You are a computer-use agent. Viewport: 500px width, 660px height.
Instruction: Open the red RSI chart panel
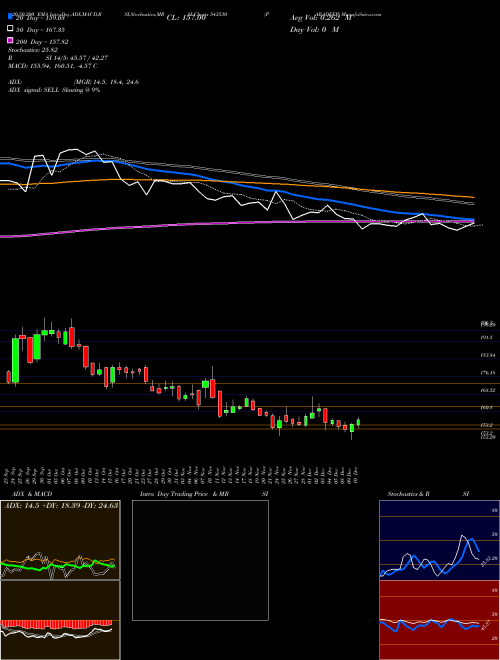coord(439,620)
